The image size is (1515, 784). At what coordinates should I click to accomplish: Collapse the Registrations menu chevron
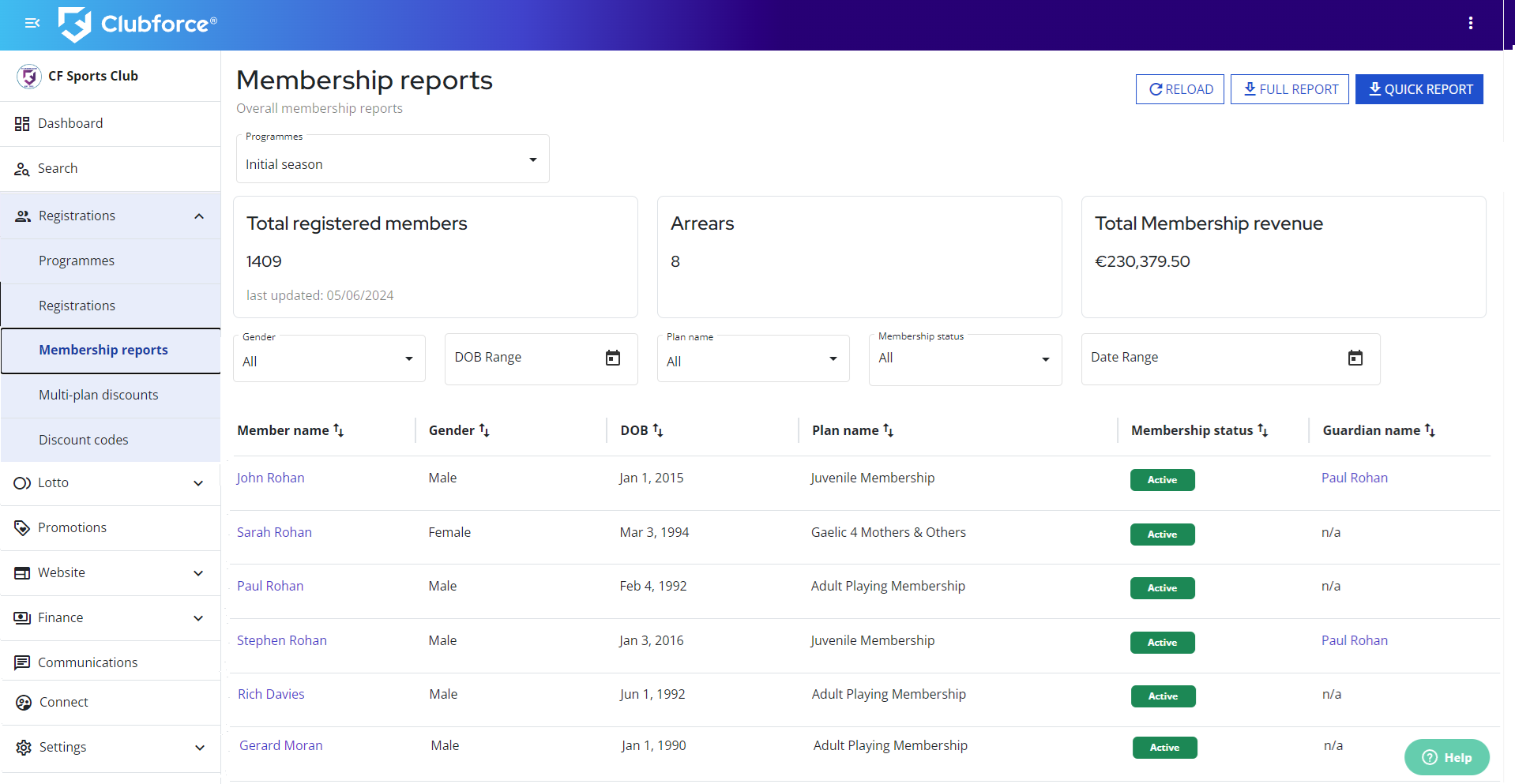199,216
